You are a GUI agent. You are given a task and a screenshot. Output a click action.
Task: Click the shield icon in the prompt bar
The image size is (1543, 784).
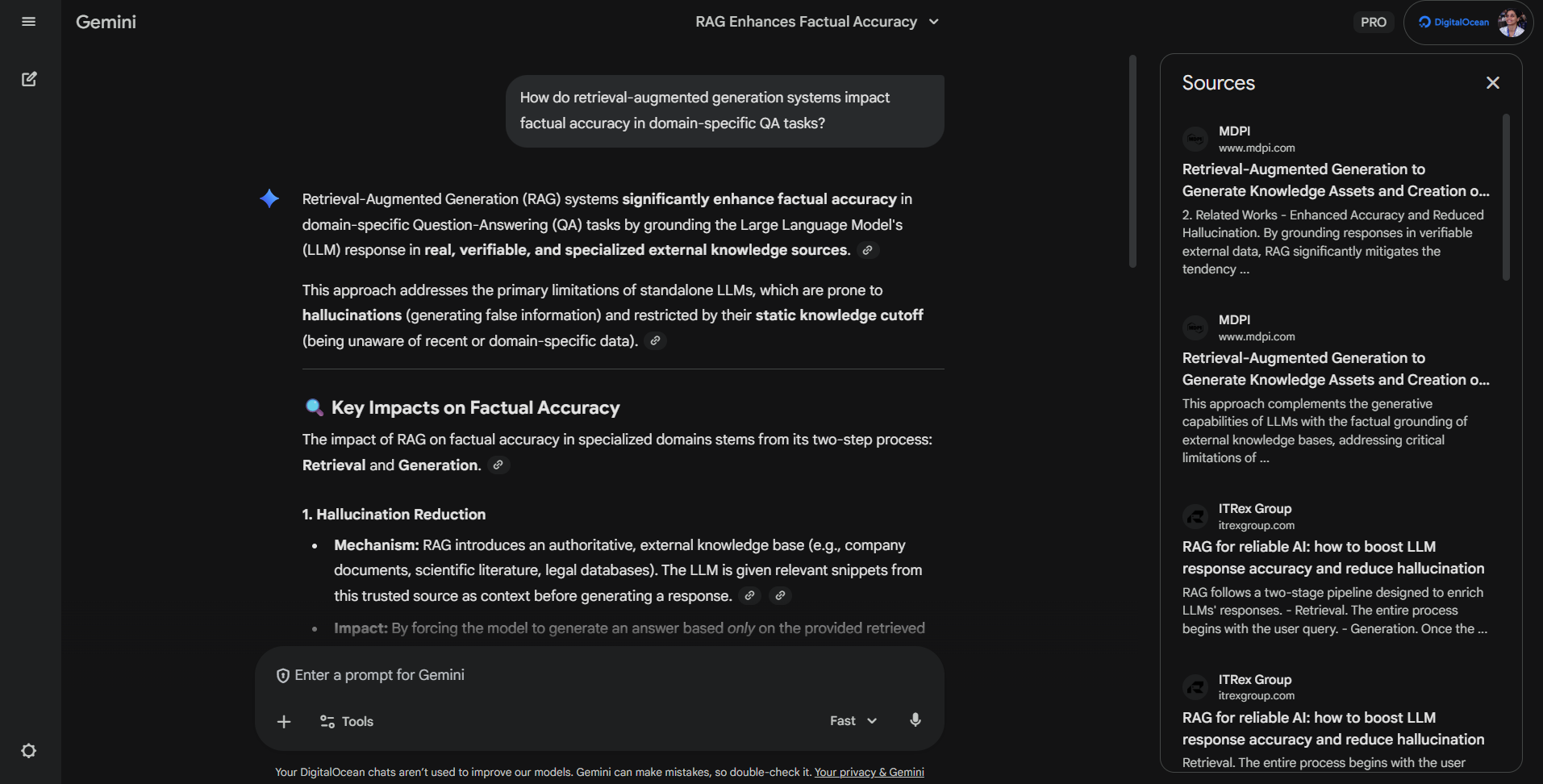pos(282,675)
